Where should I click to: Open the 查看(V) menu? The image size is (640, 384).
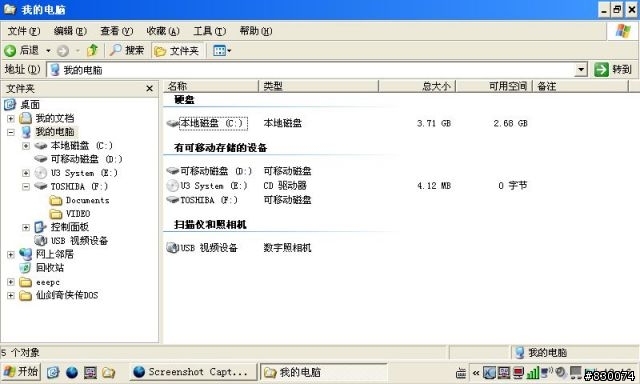pos(117,31)
